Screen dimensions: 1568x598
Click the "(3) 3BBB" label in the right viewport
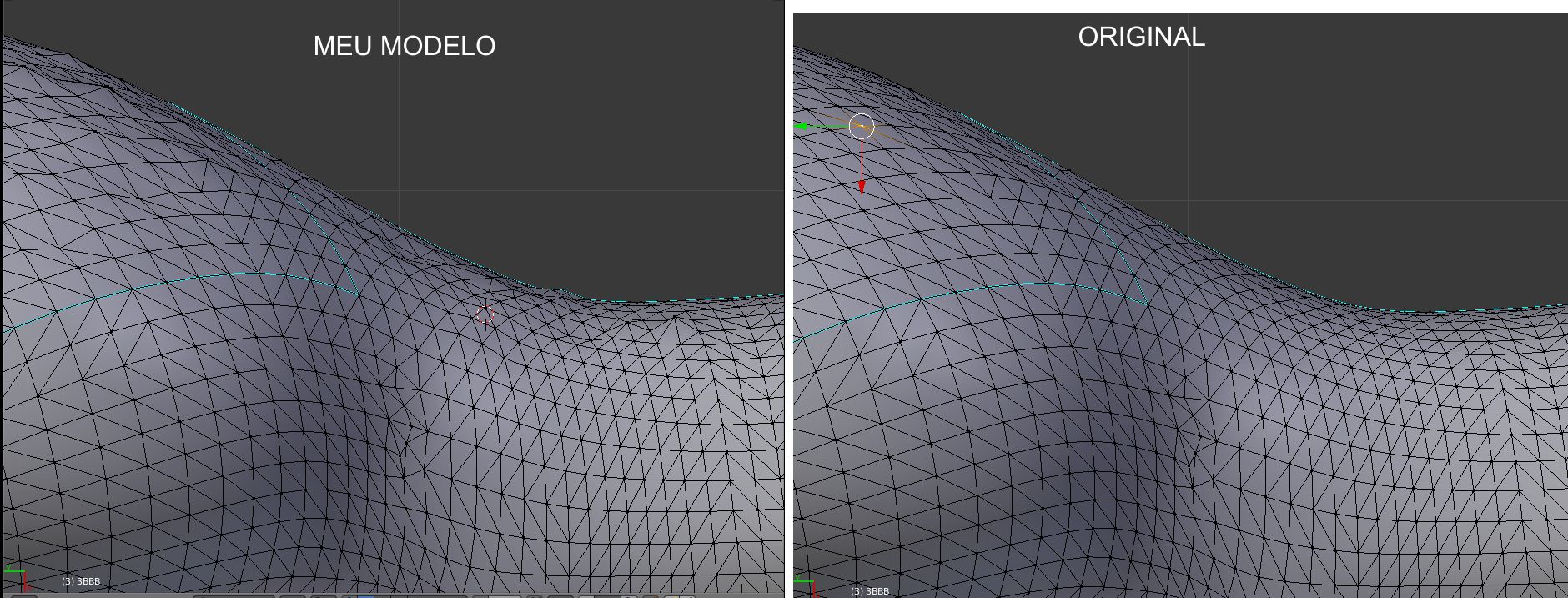(x=870, y=591)
